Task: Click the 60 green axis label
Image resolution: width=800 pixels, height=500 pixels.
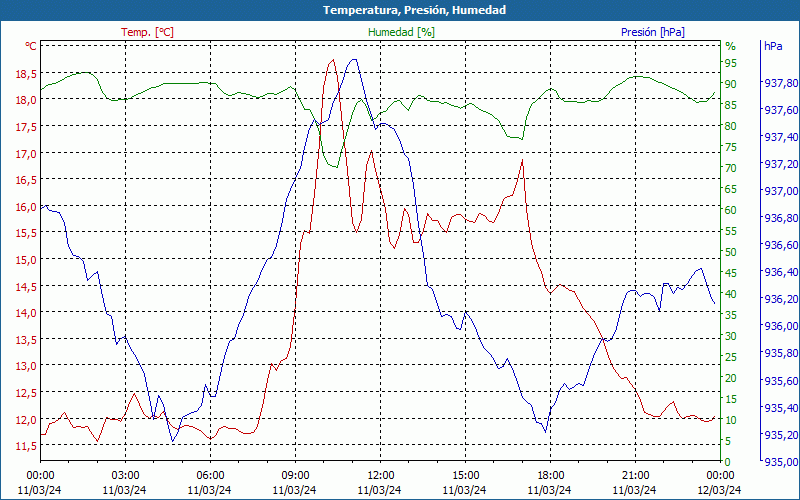Action: [x=731, y=210]
